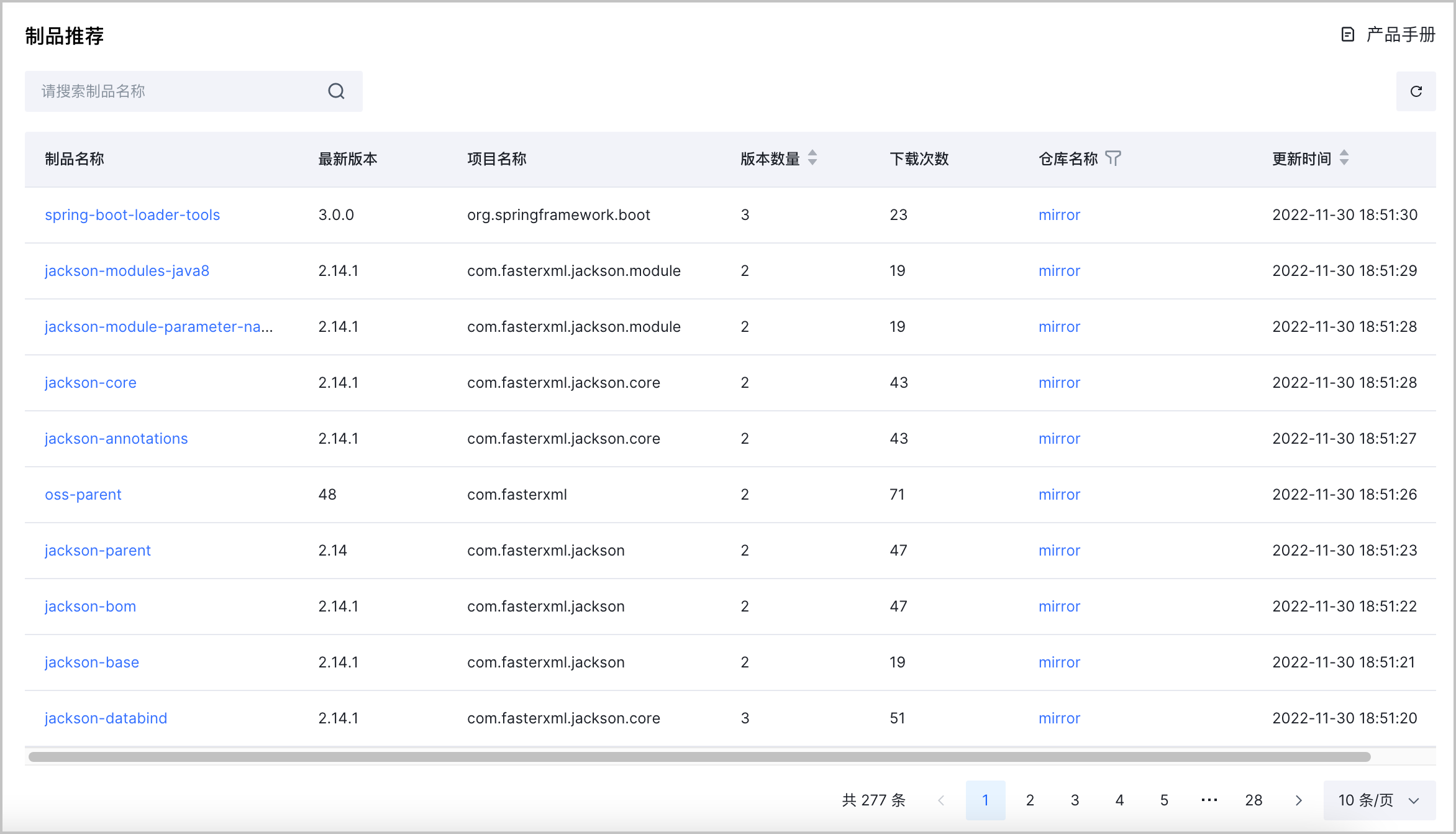Open the jackson-databind artifact link
The width and height of the screenshot is (1456, 834).
(106, 718)
